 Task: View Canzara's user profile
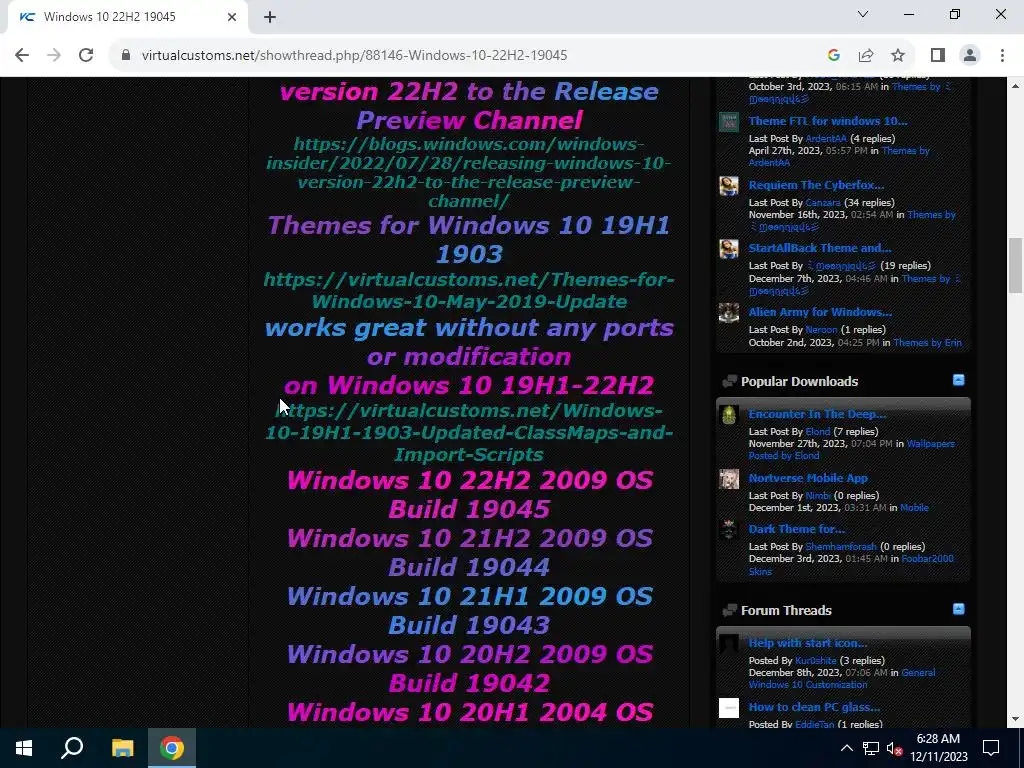pyautogui.click(x=823, y=202)
